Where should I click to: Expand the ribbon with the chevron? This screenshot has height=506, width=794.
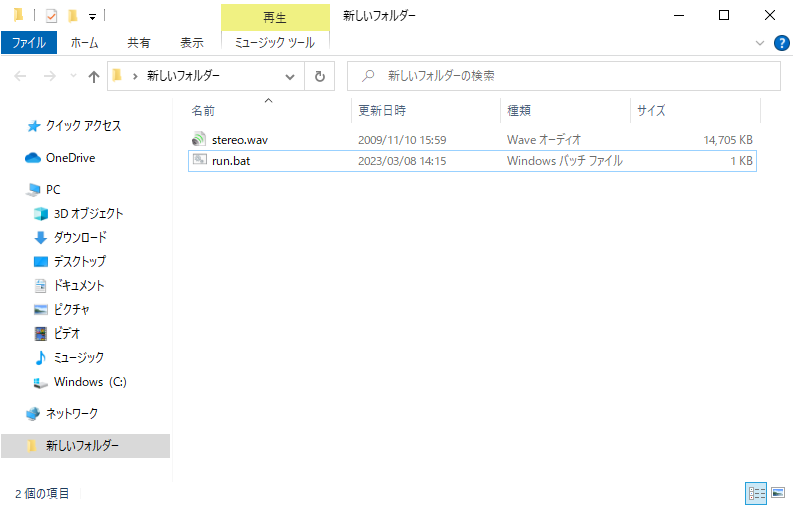(x=760, y=43)
